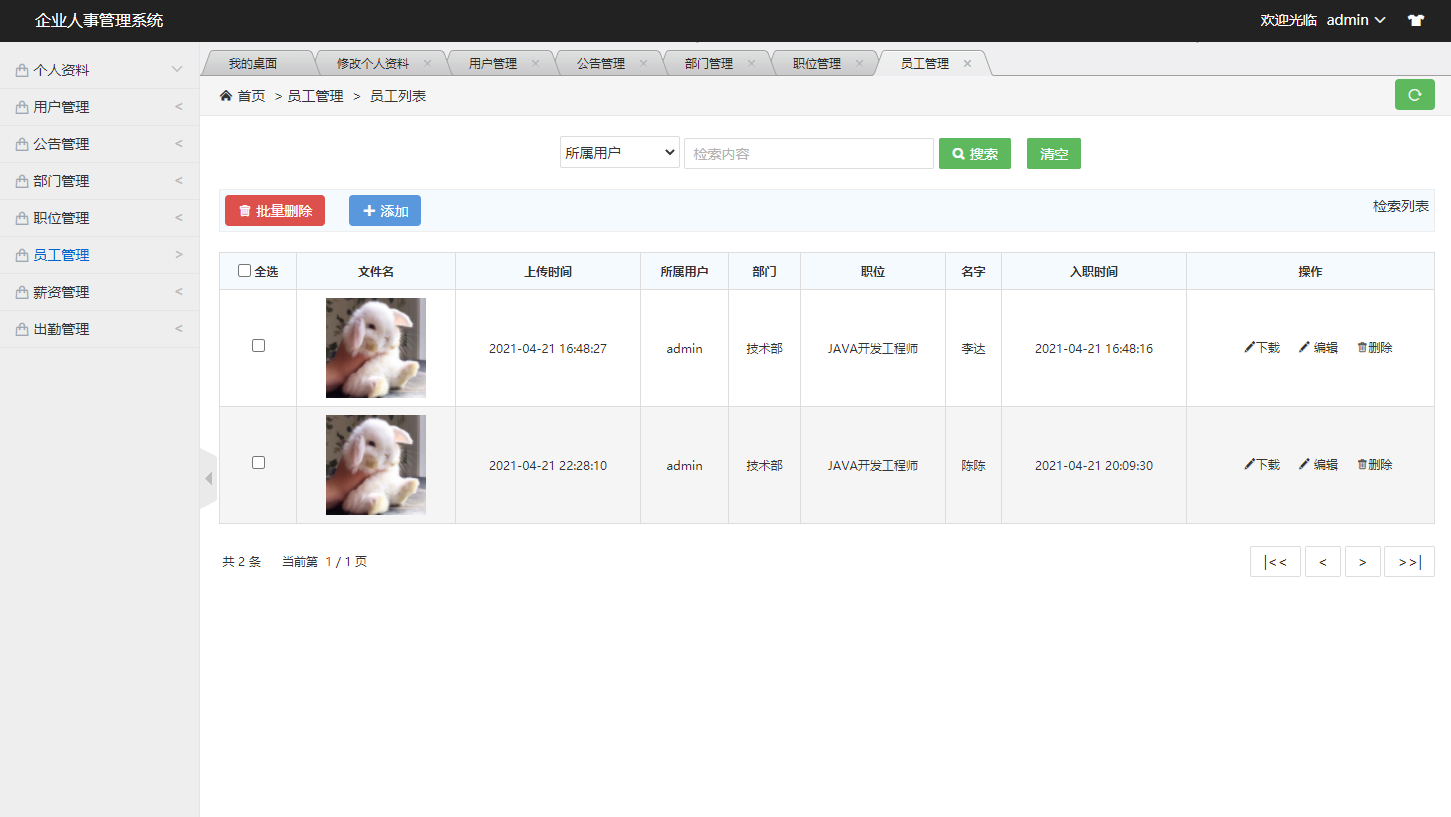The height and width of the screenshot is (817, 1451).
Task: Click the 检索内容 search input field
Action: 808,154
